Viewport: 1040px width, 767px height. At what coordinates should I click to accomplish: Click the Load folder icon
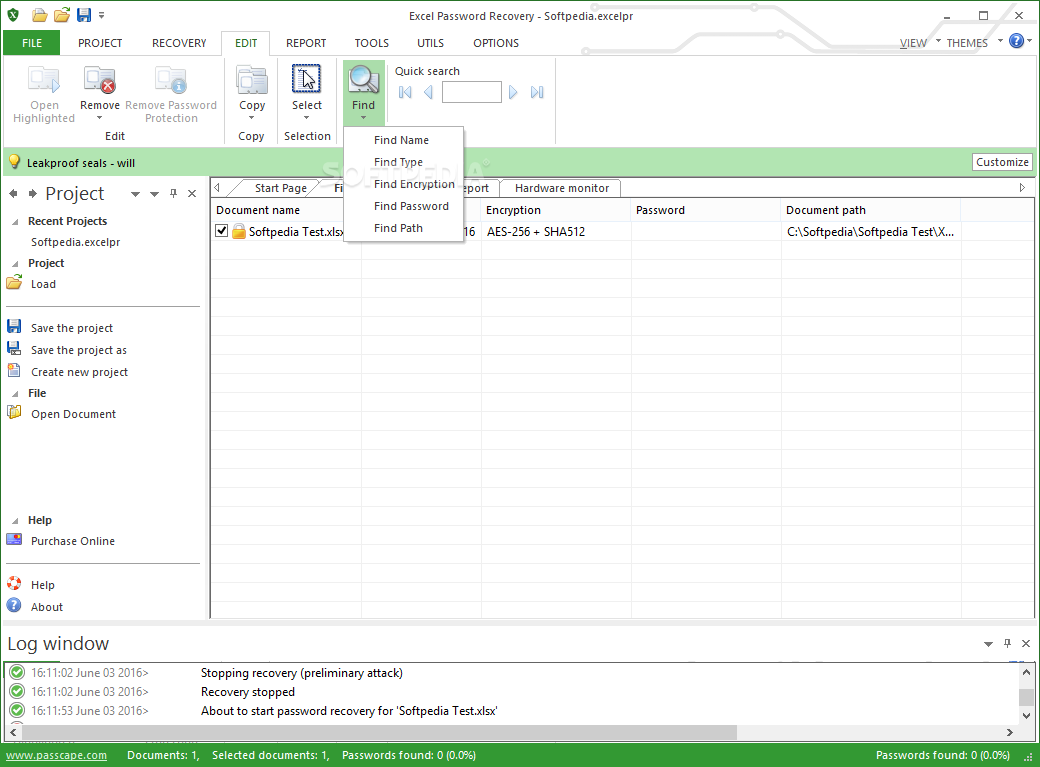pos(14,283)
